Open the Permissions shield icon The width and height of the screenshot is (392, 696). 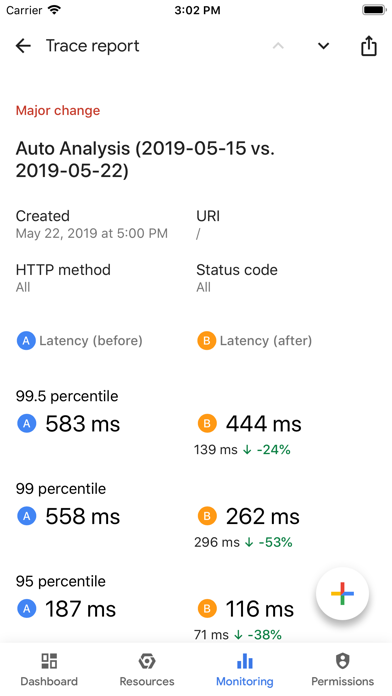coord(342,661)
